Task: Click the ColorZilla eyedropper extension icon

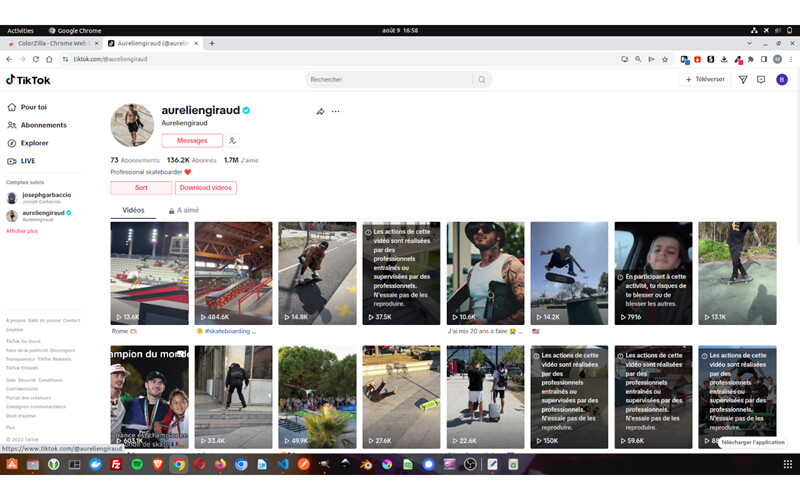Action: tap(738, 60)
